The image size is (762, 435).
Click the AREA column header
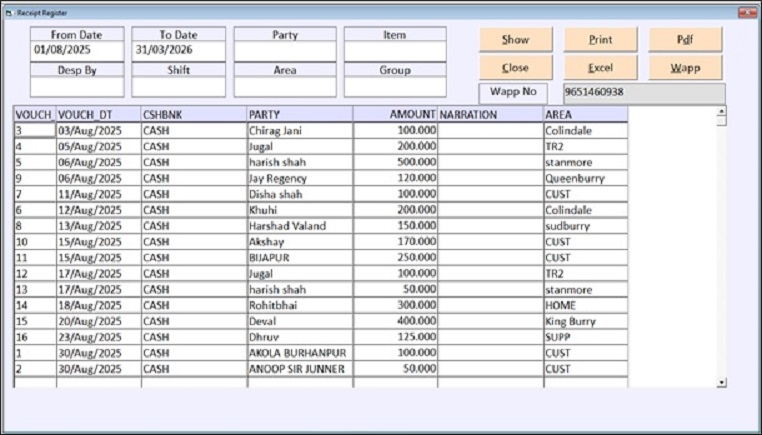[586, 115]
